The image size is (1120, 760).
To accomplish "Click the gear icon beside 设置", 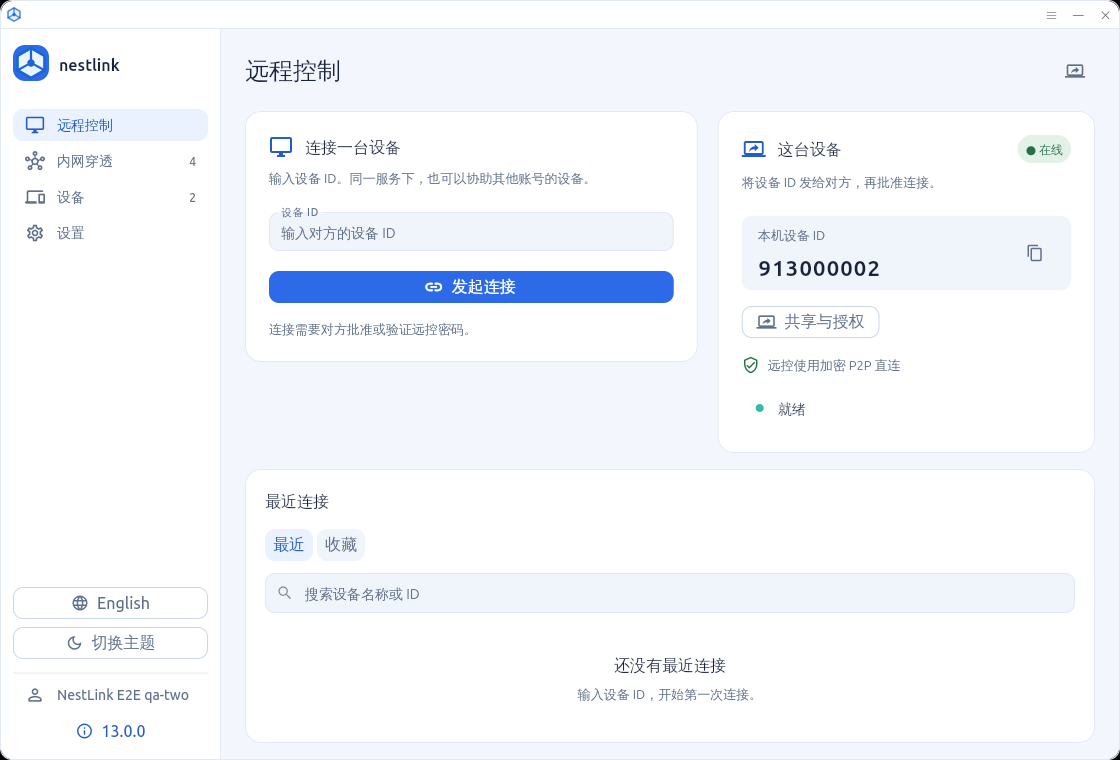I will click(x=35, y=233).
